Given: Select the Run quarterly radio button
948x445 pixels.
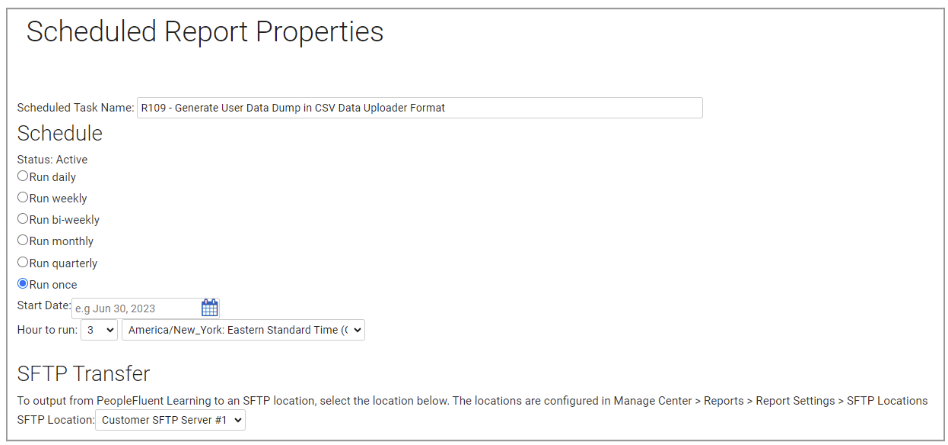Looking at the screenshot, I should (x=22, y=262).
